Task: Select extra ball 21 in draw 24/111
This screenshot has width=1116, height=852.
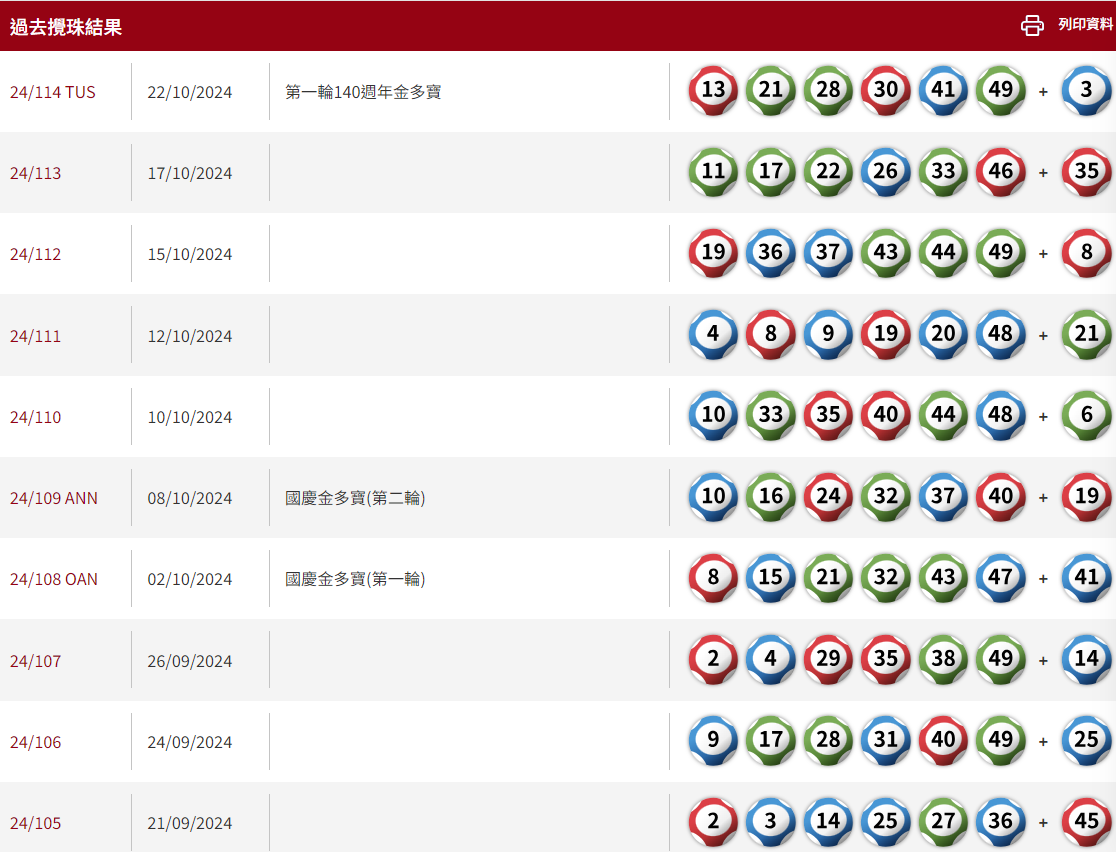Action: (x=1086, y=334)
